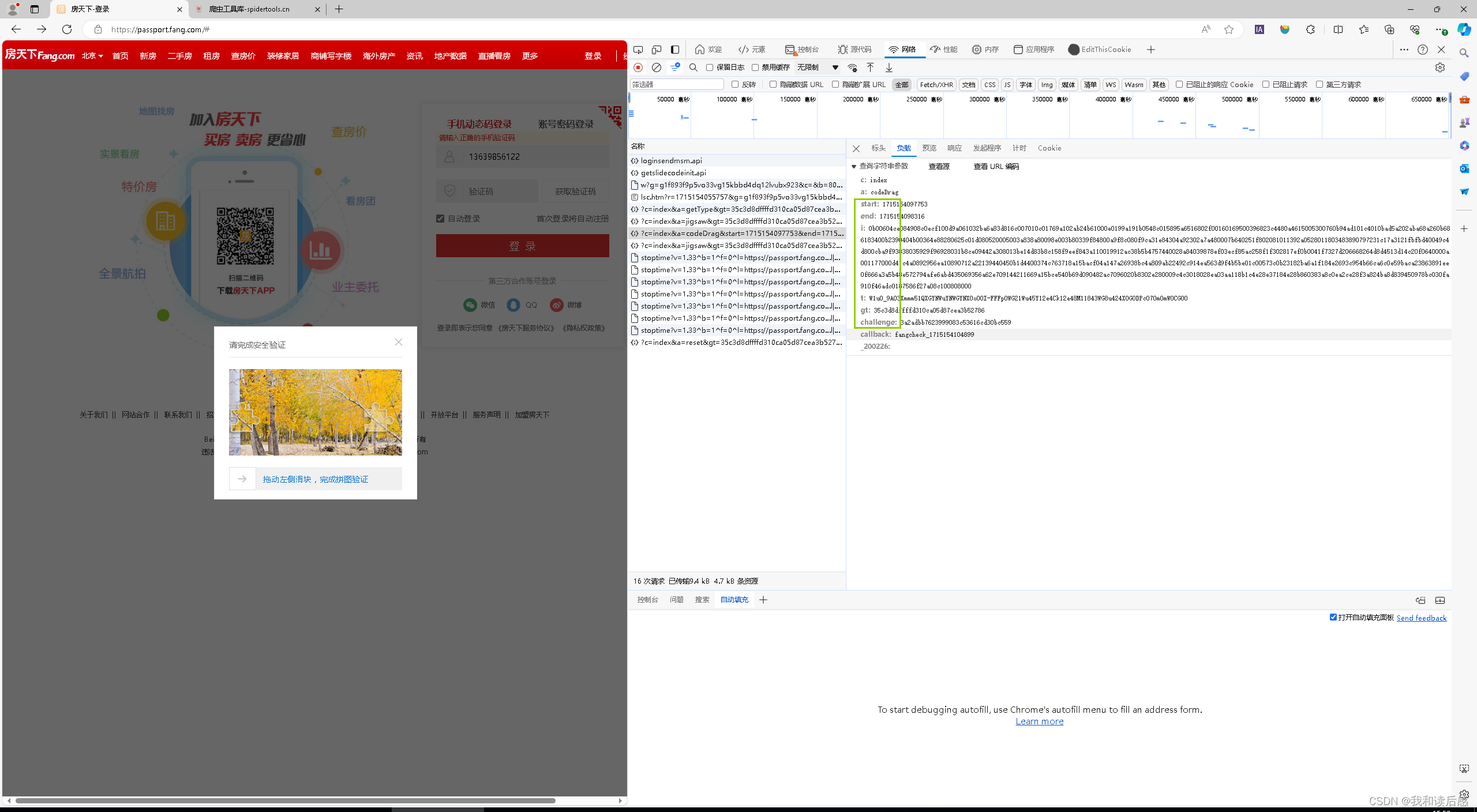Clear the network log
1477x812 pixels.
[x=657, y=67]
